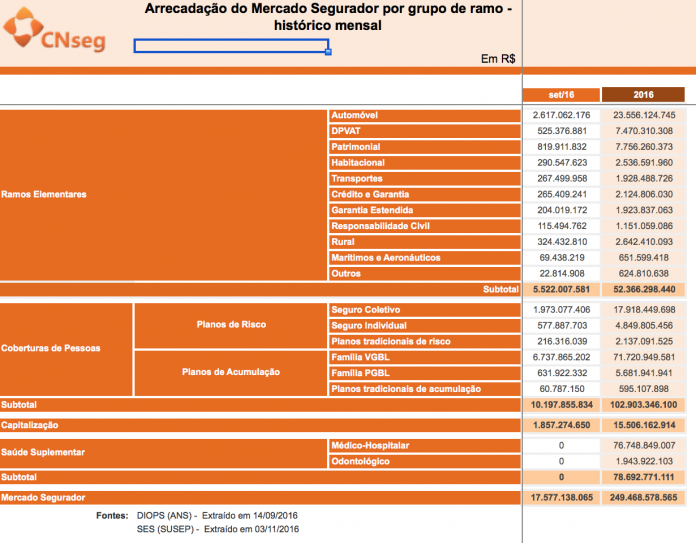Click the Capitalização row label
The width and height of the screenshot is (696, 543).
point(32,425)
